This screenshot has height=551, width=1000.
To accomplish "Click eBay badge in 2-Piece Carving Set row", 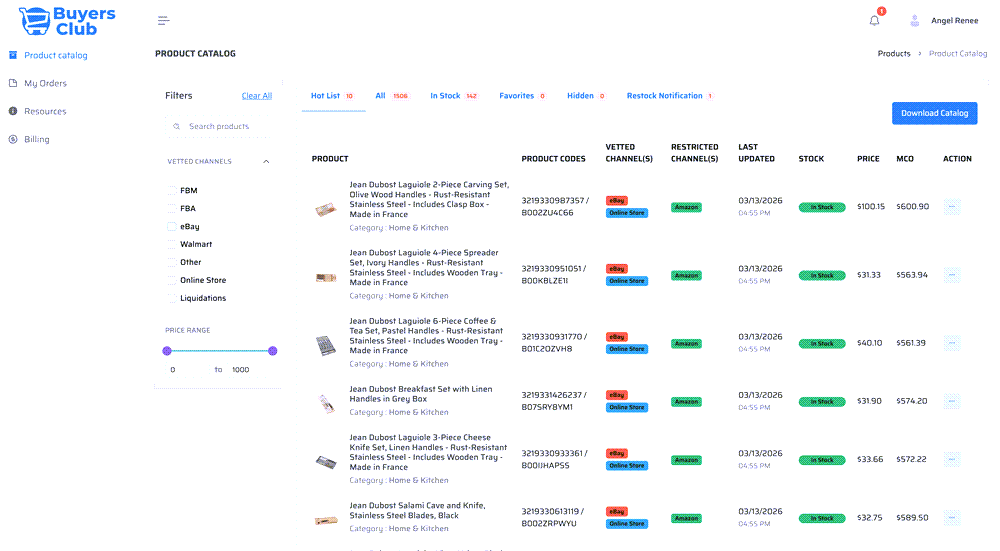I will point(617,200).
